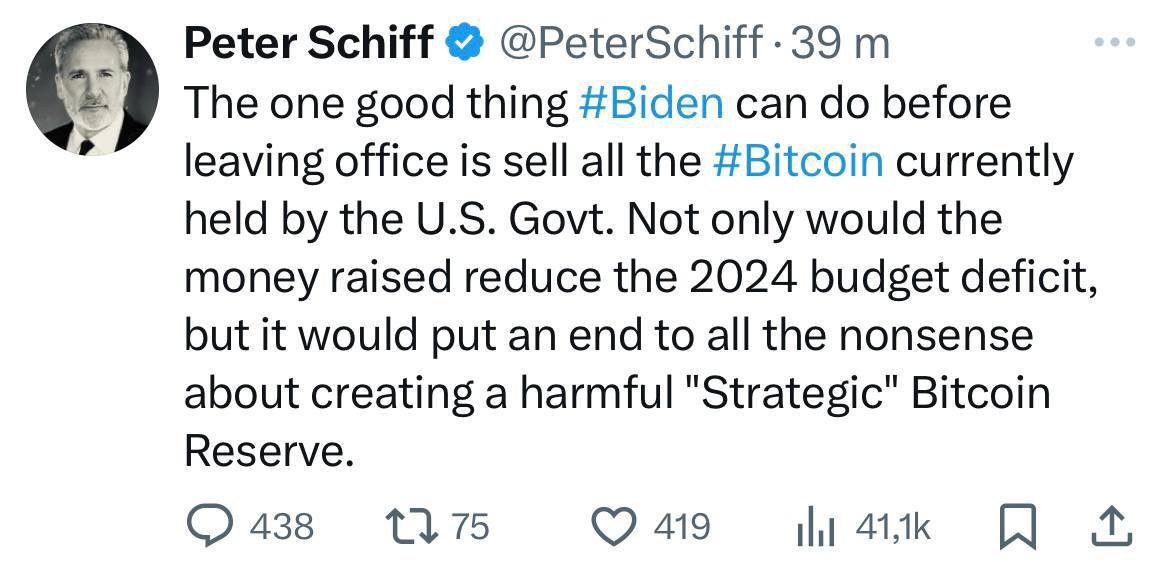This screenshot has height=562, width=1169.
Task: Click the Peter Schiff display name
Action: tap(309, 43)
